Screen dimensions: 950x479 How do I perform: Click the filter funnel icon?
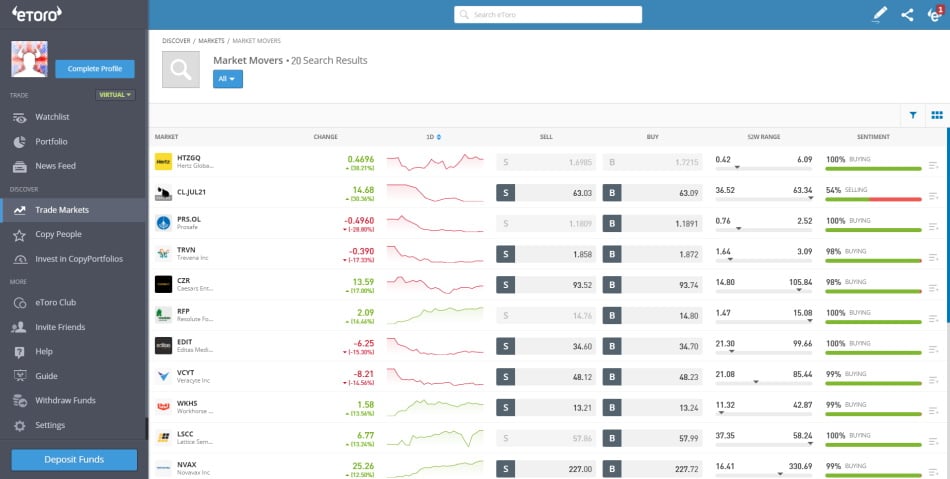coord(912,115)
